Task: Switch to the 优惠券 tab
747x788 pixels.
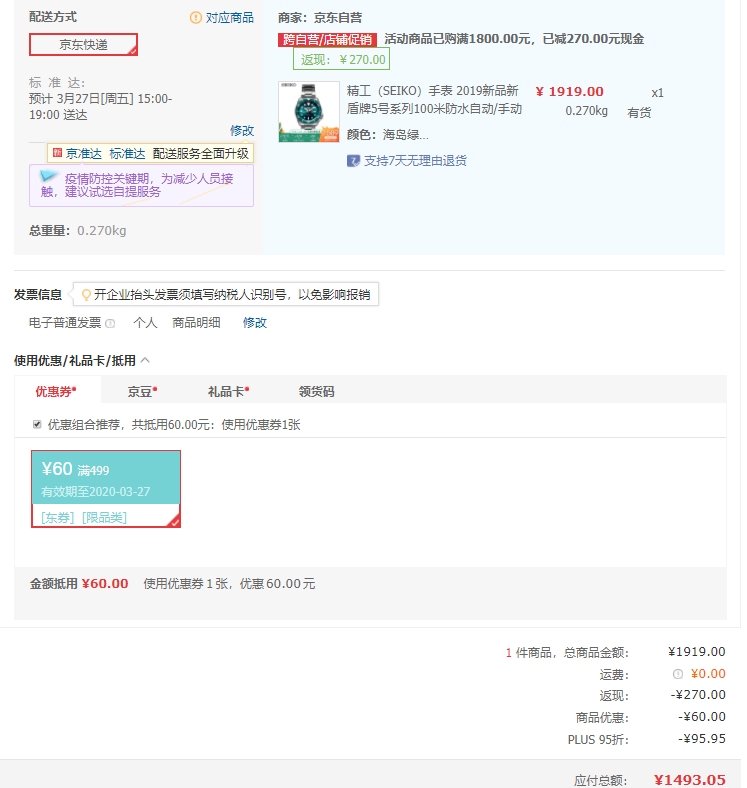Action: coord(56,391)
